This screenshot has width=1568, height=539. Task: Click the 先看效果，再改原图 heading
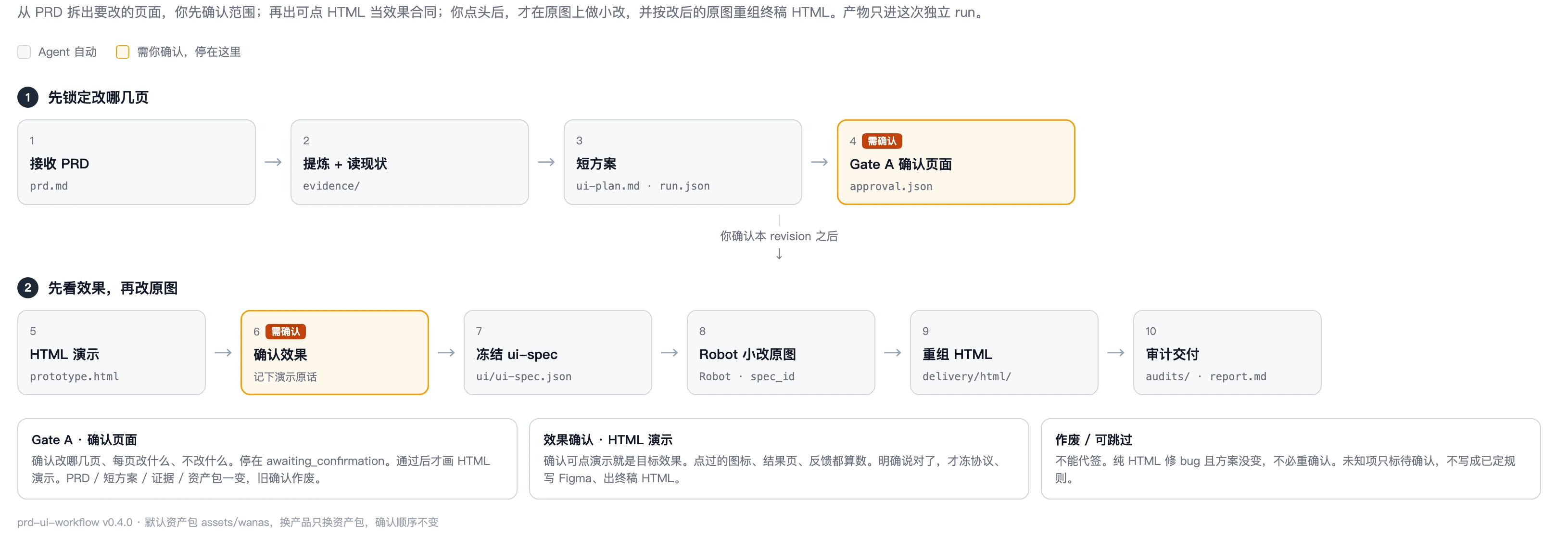coord(113,288)
